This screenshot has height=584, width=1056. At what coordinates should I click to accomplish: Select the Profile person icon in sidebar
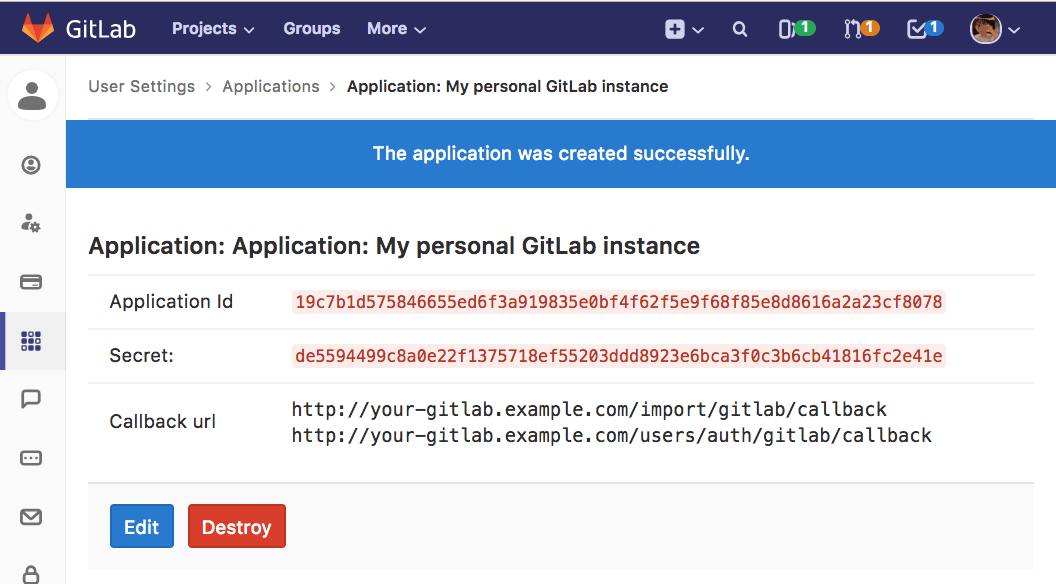point(33,95)
